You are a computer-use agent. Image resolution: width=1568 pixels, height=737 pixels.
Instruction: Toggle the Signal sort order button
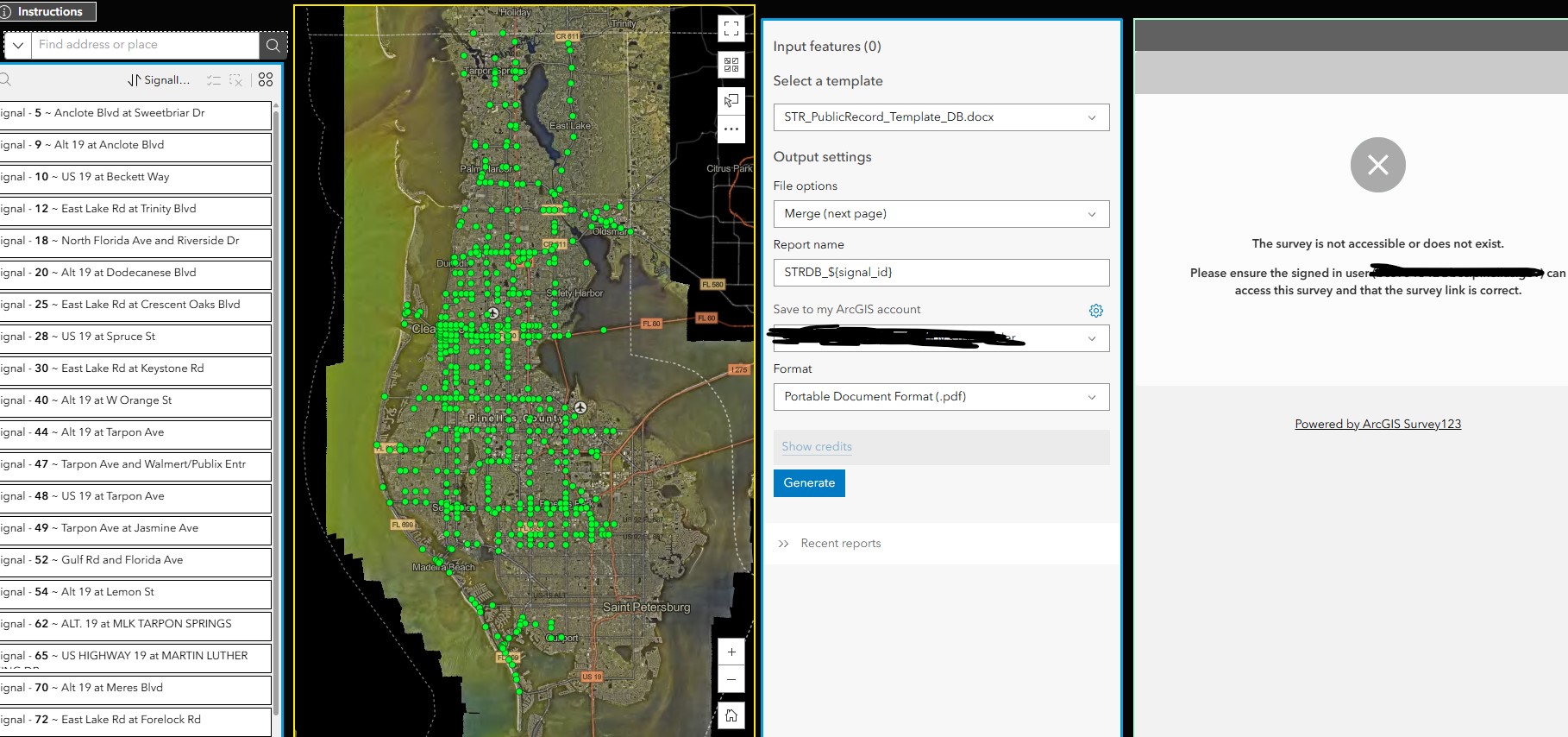(x=160, y=80)
